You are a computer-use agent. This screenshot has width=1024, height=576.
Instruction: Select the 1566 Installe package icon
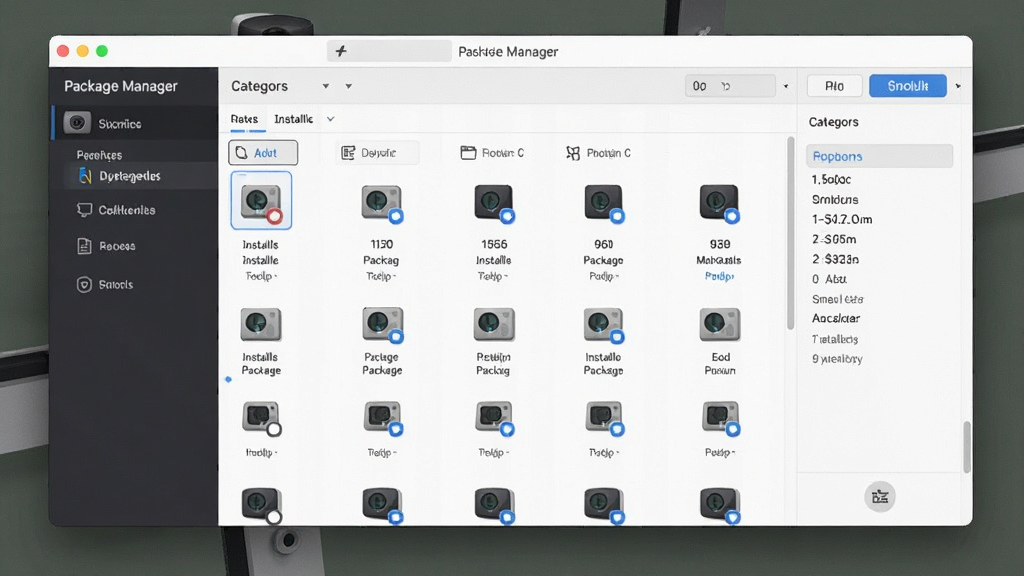[493, 202]
